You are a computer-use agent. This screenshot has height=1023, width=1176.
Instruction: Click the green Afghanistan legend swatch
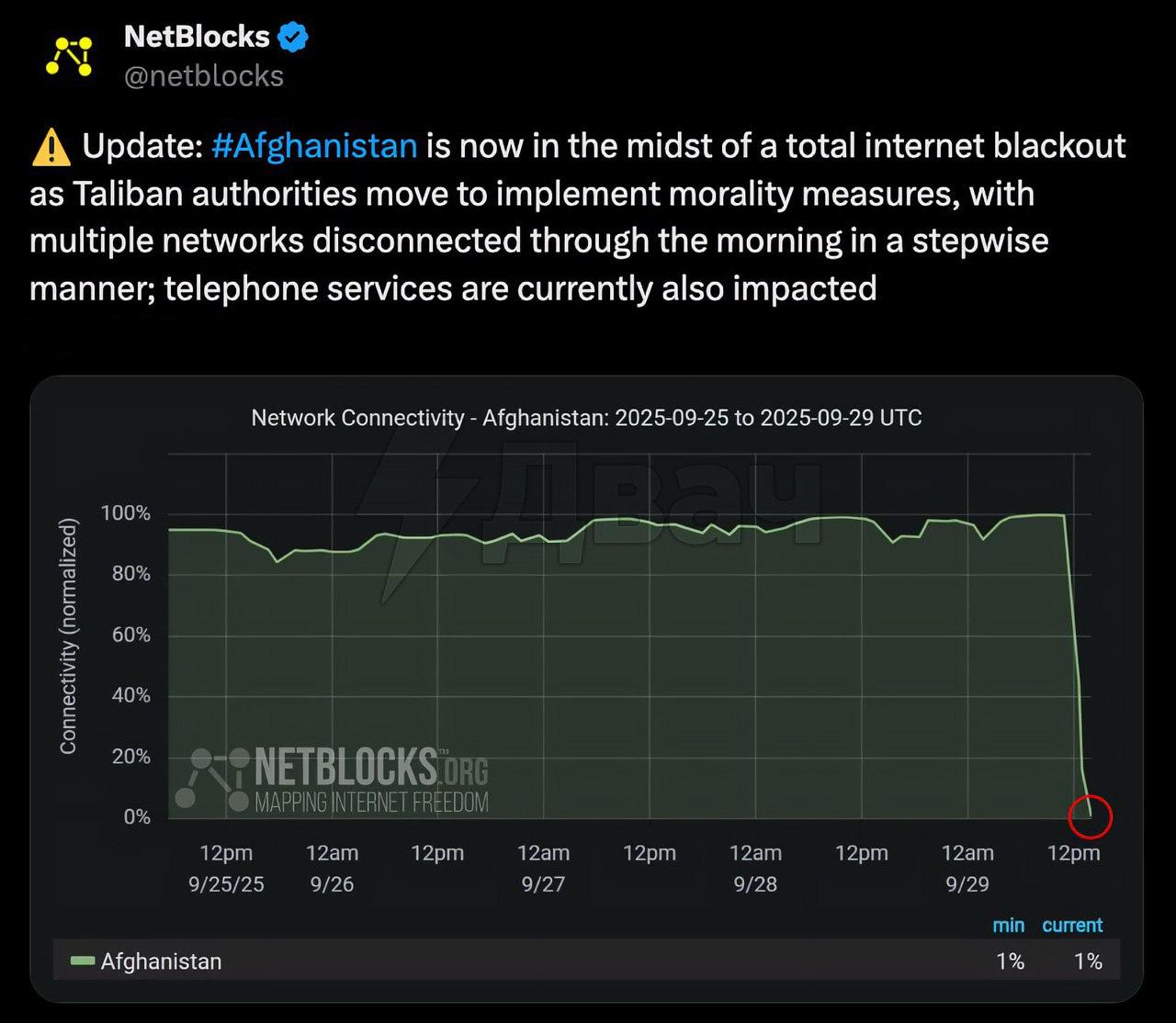[83, 961]
